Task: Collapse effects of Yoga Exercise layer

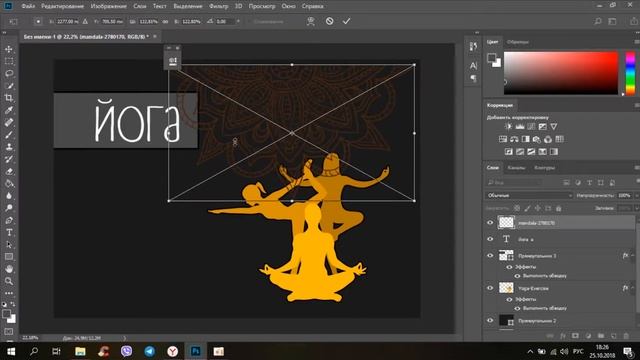Action: (633, 288)
